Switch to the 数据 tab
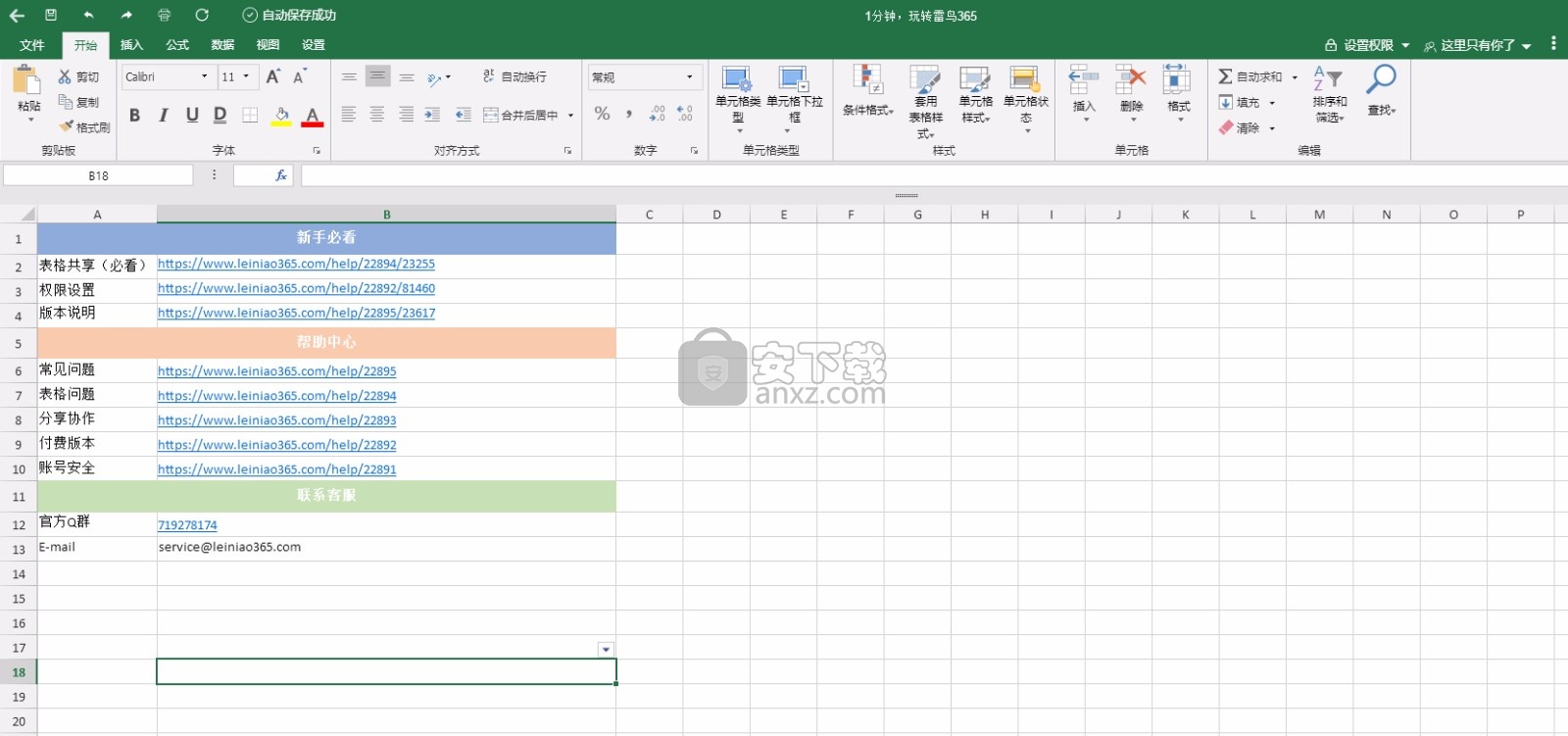Image resolution: width=1568 pixels, height=736 pixels. pos(222,45)
